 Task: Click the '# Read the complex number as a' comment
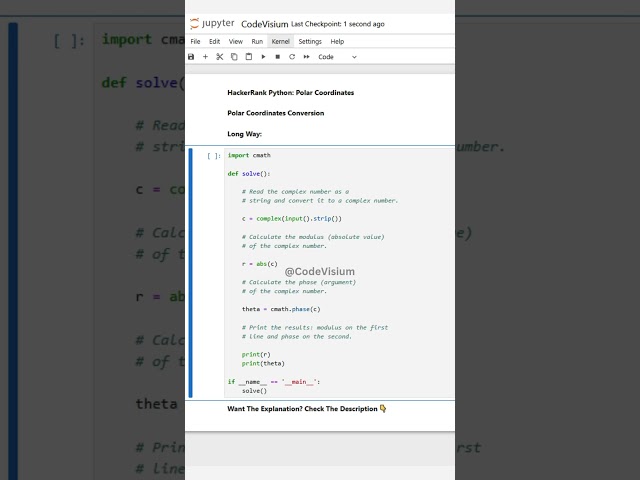(295, 191)
